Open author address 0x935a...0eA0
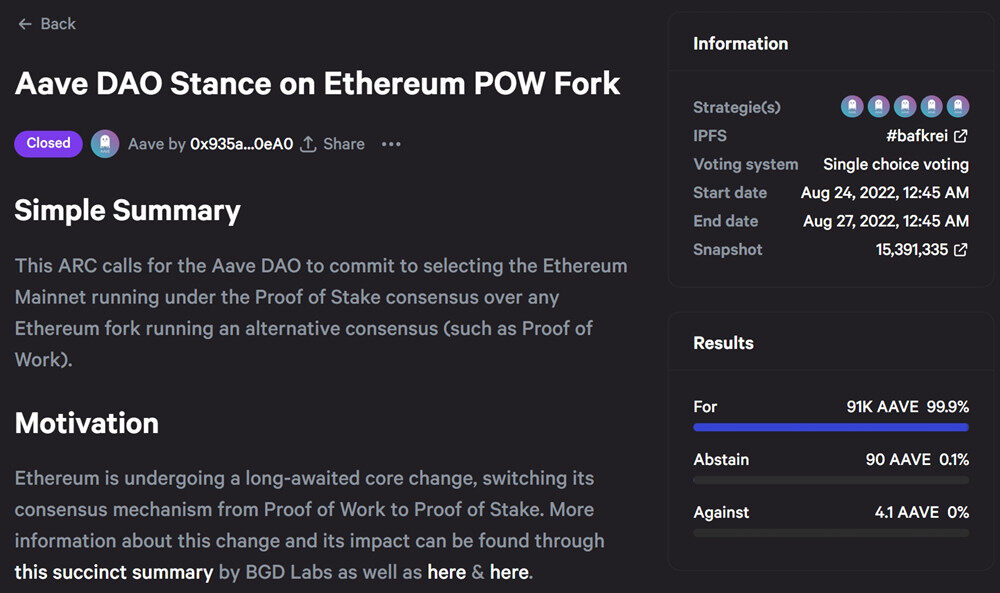This screenshot has height=593, width=1000. [x=241, y=144]
